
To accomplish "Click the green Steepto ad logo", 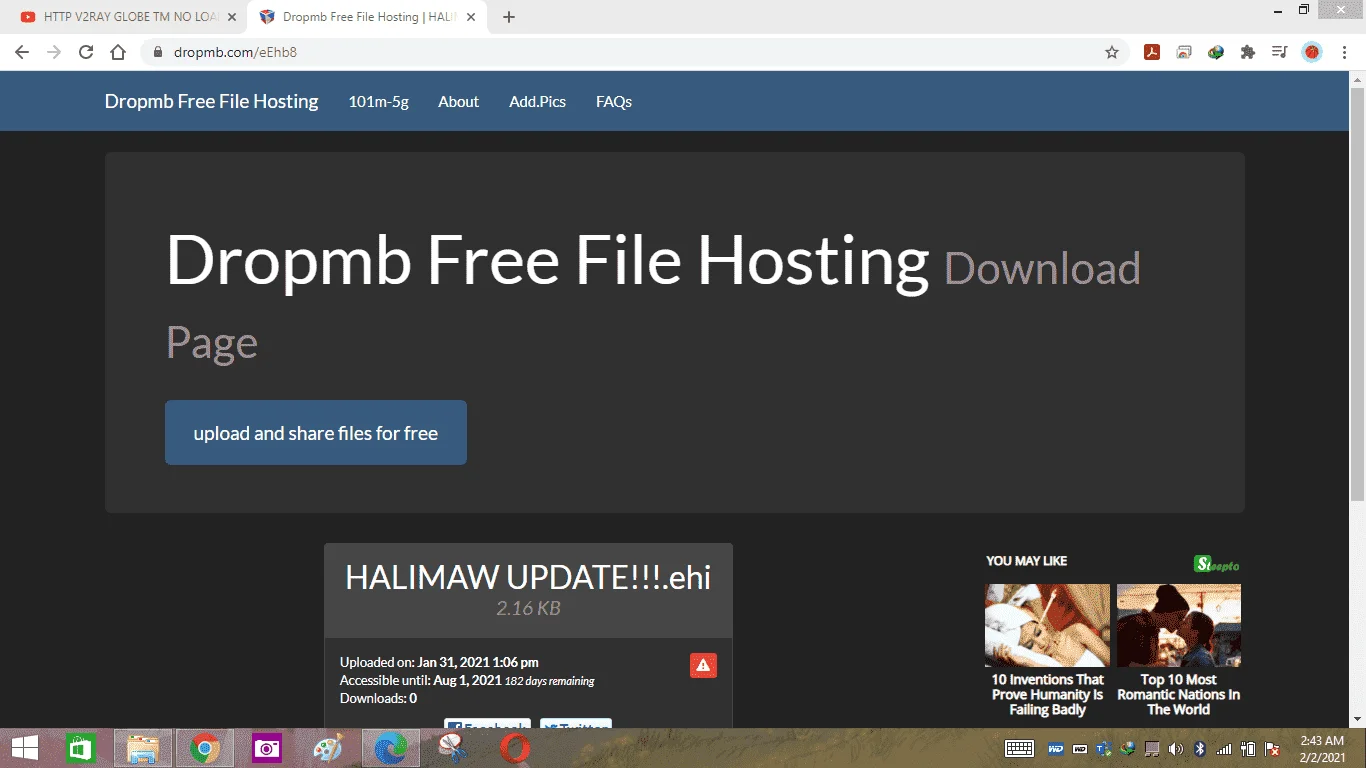I will point(1217,564).
